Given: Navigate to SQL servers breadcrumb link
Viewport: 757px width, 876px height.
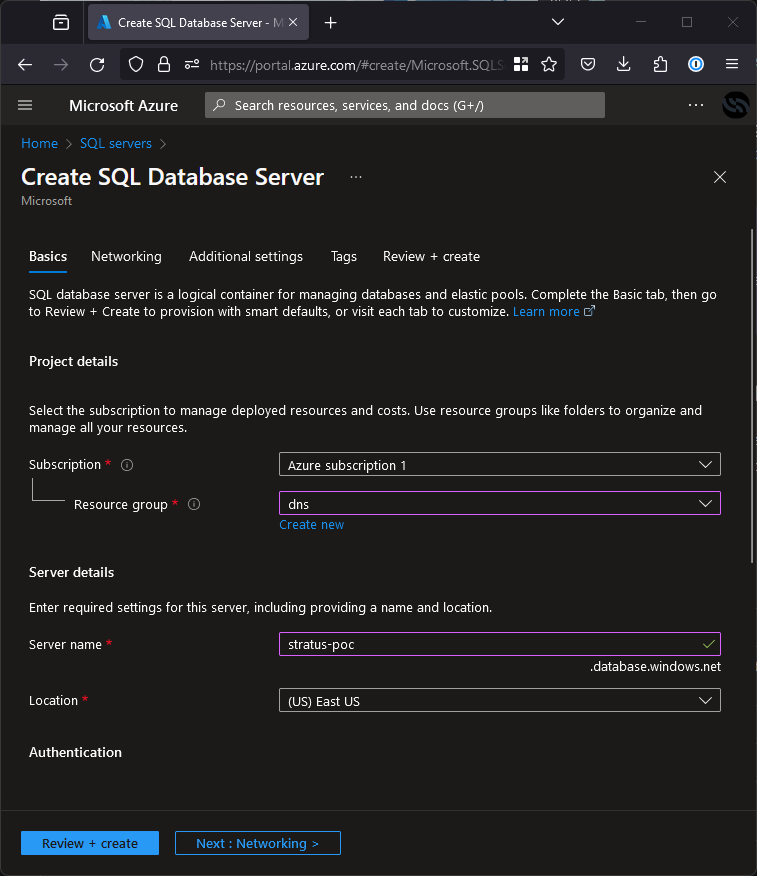Looking at the screenshot, I should pyautogui.click(x=116, y=144).
